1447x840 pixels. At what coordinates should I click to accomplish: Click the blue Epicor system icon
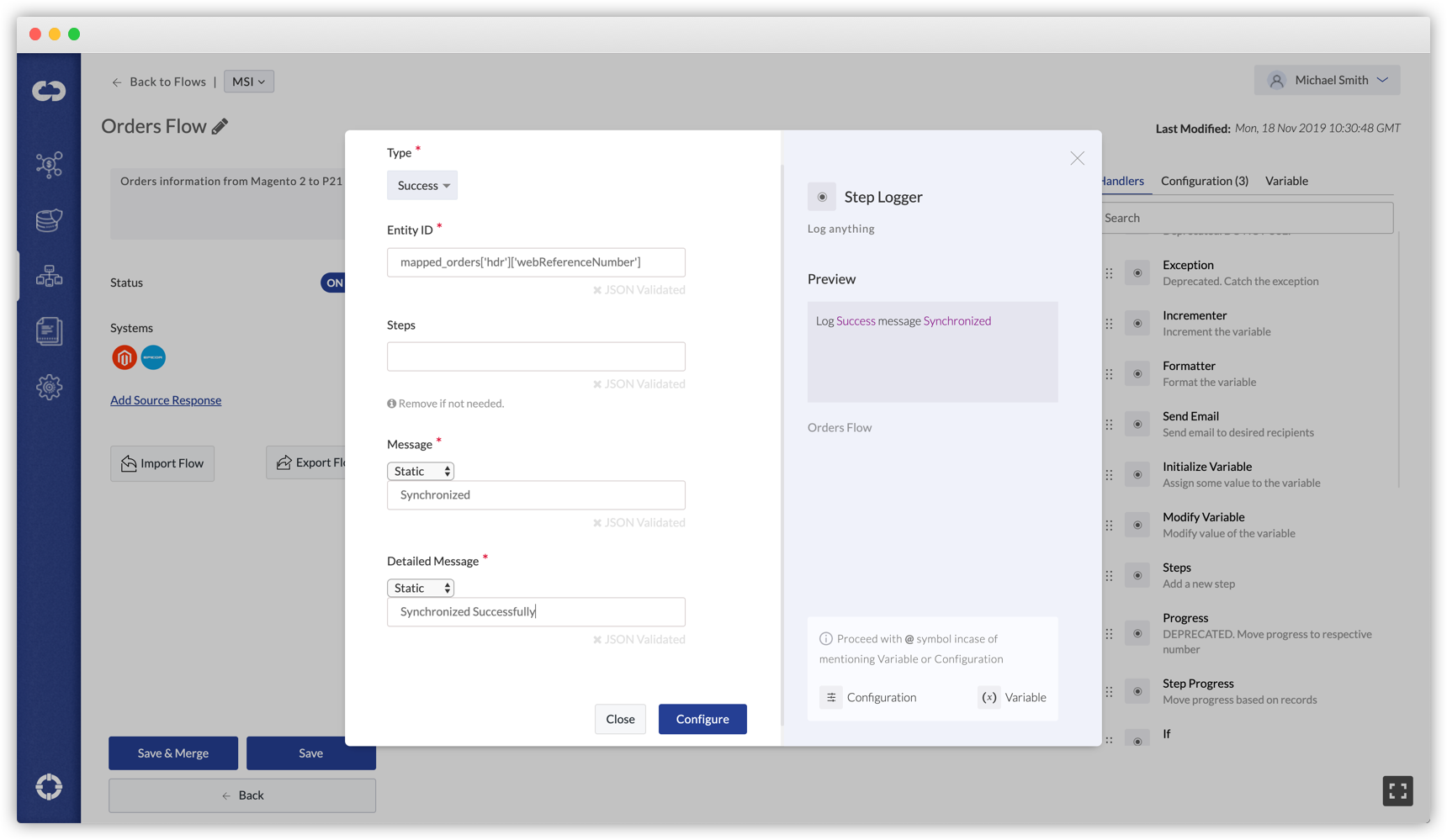tap(153, 357)
